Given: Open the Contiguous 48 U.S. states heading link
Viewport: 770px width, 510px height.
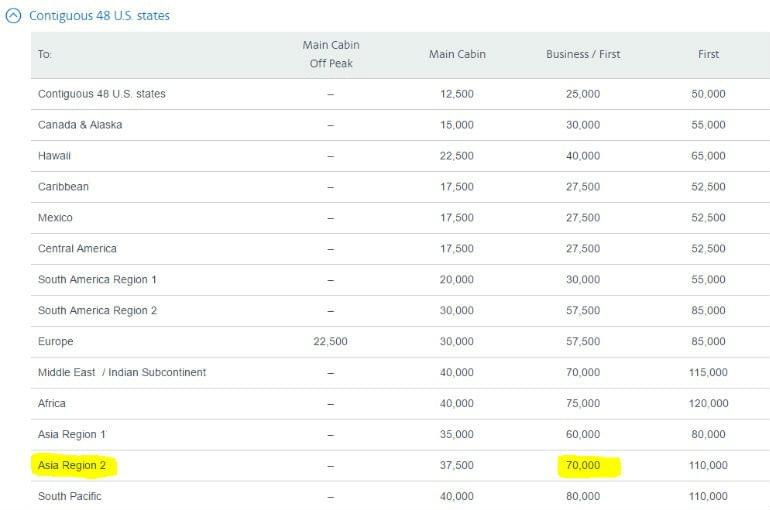Looking at the screenshot, I should (x=99, y=16).
